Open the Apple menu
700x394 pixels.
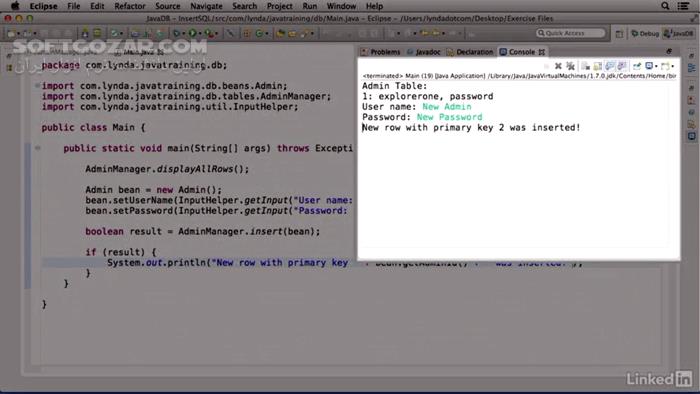pos(15,6)
